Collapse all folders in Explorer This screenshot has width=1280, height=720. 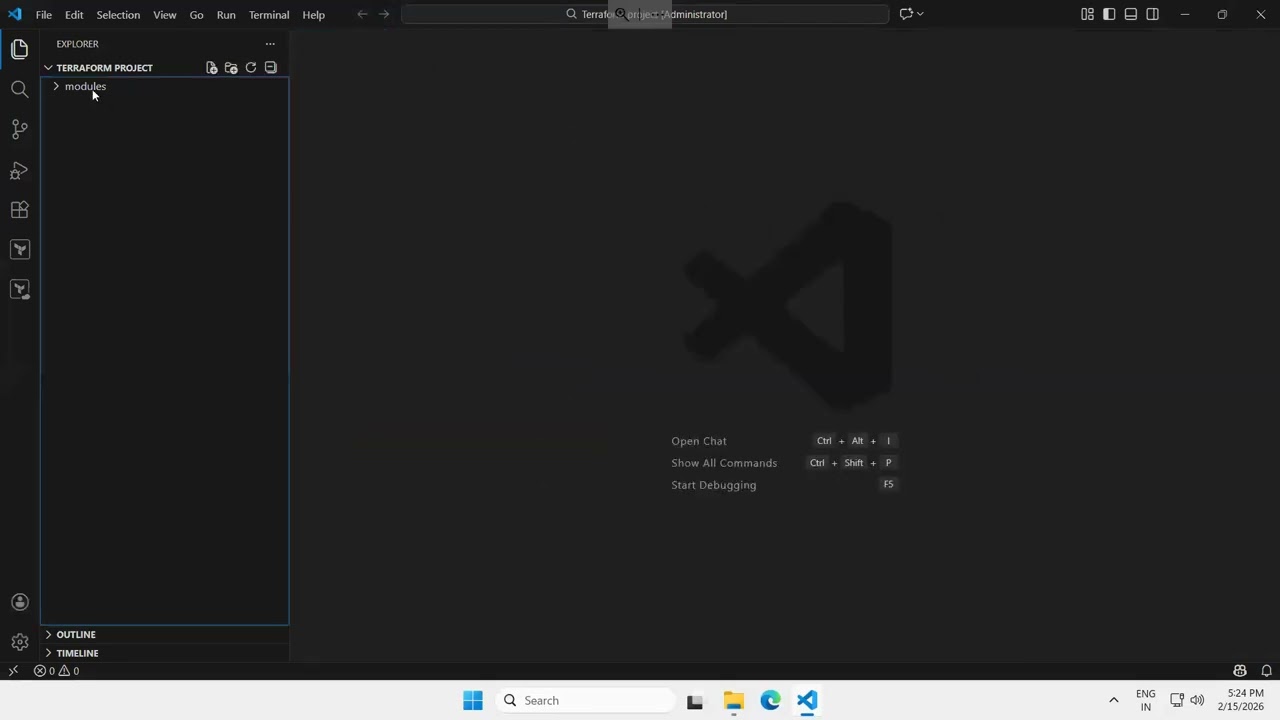click(x=270, y=68)
